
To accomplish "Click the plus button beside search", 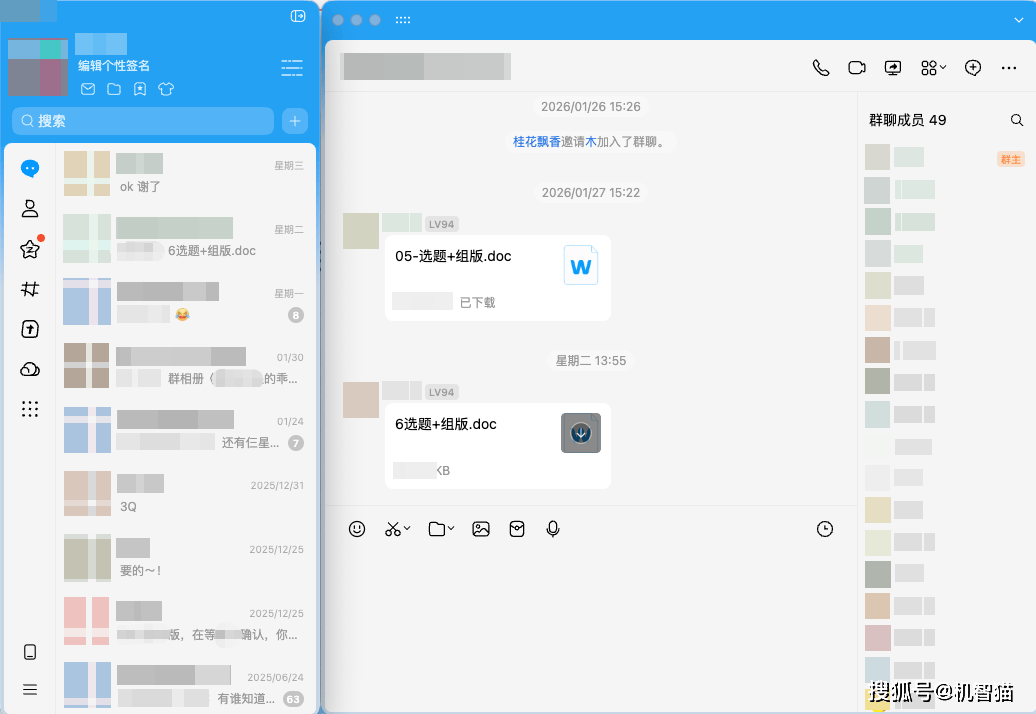I will click(x=295, y=121).
